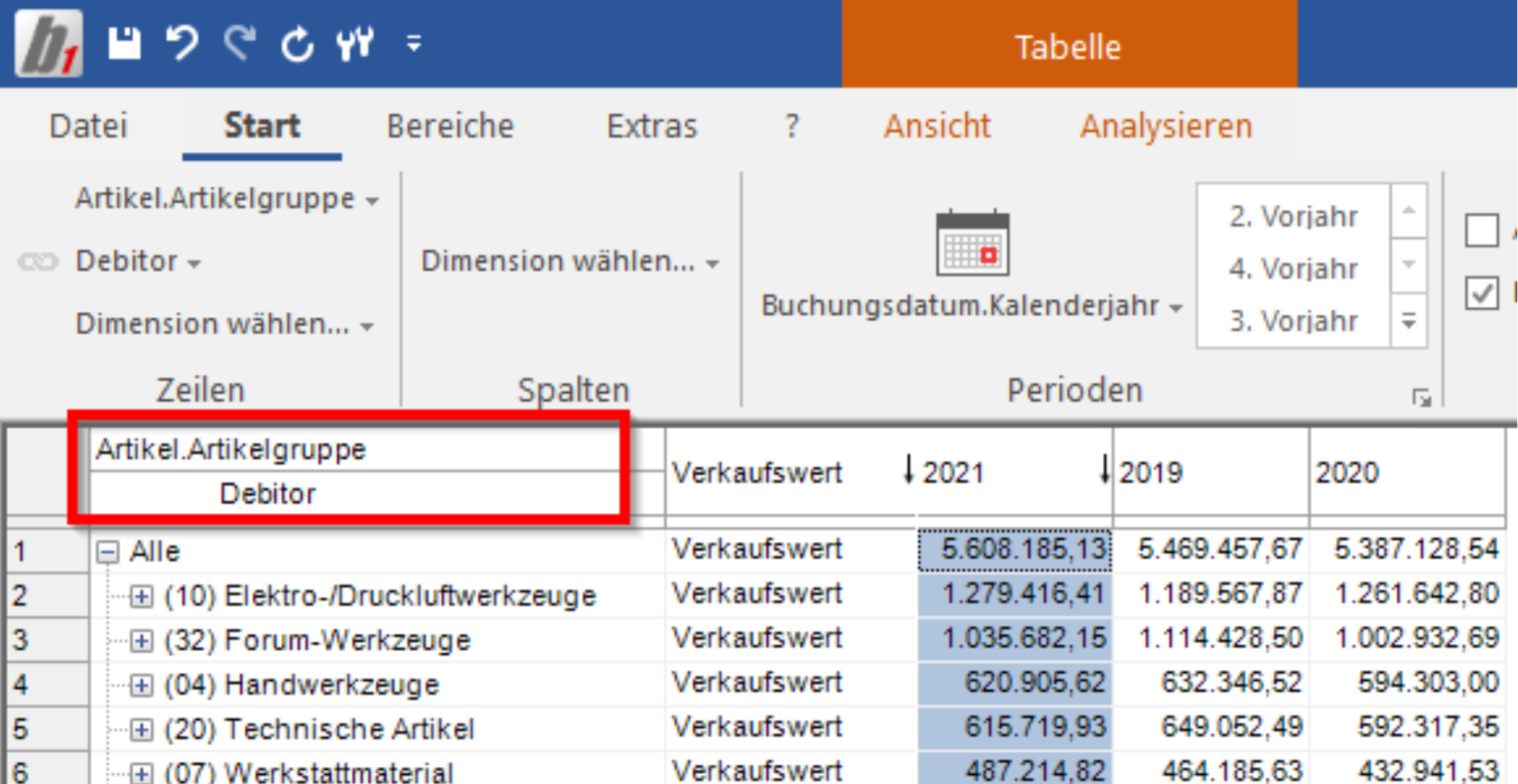
Task: Collapse the Alle tree node
Action: point(108,551)
